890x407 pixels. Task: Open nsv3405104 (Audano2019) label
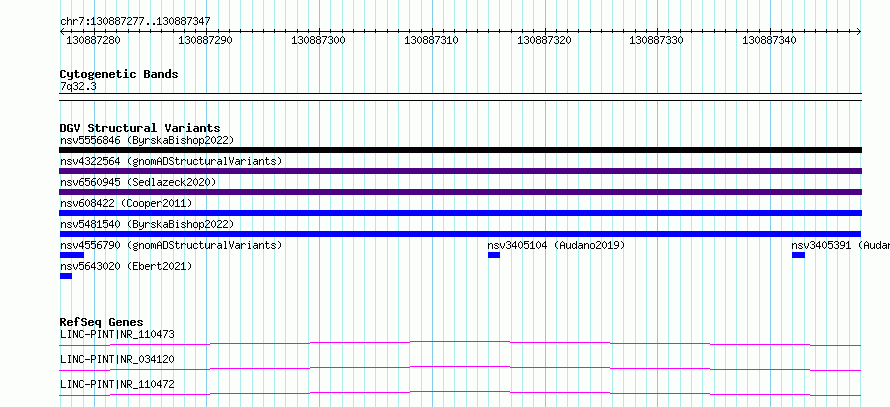pos(556,245)
